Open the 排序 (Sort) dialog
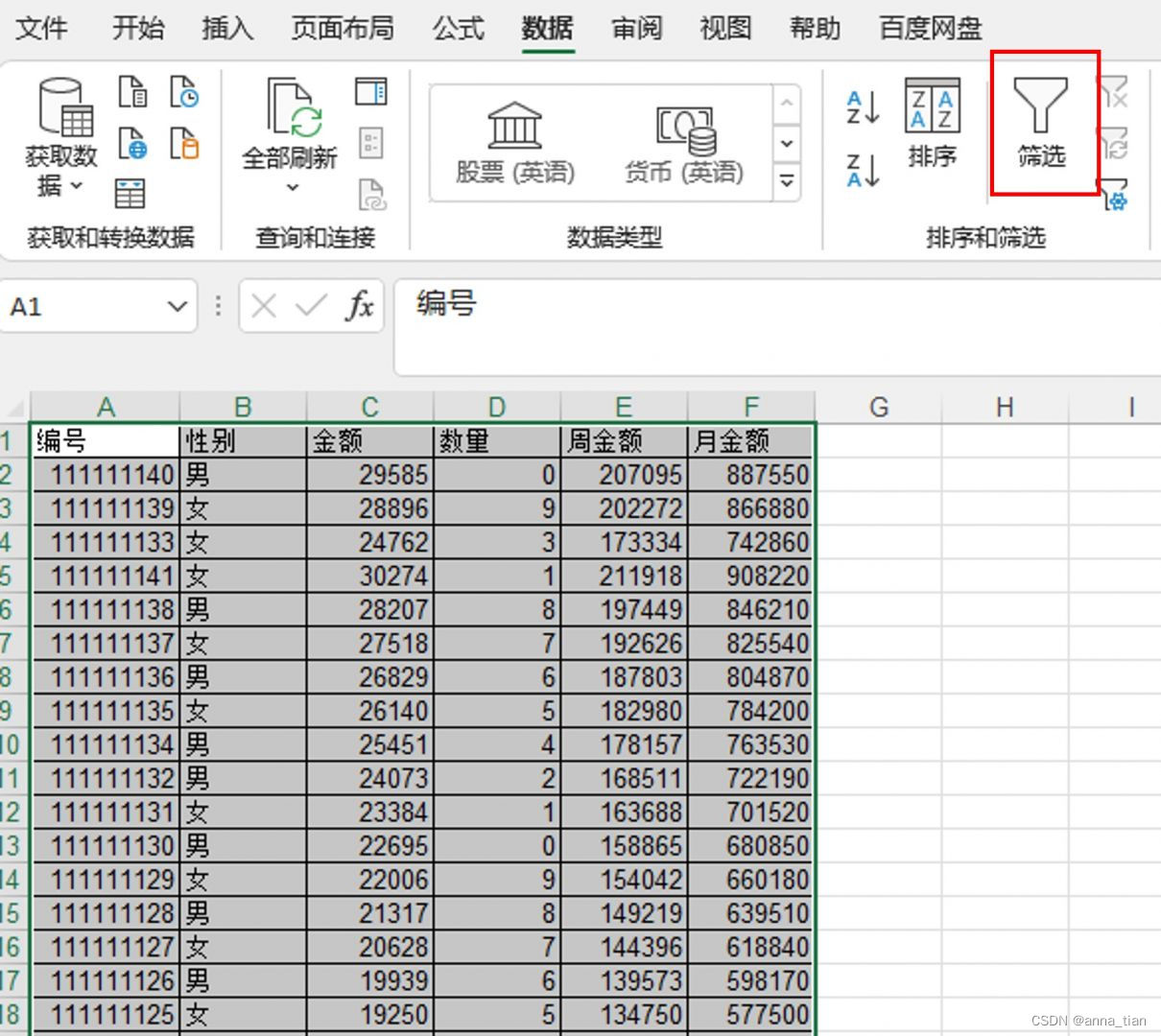Image resolution: width=1161 pixels, height=1036 pixels. click(x=933, y=123)
